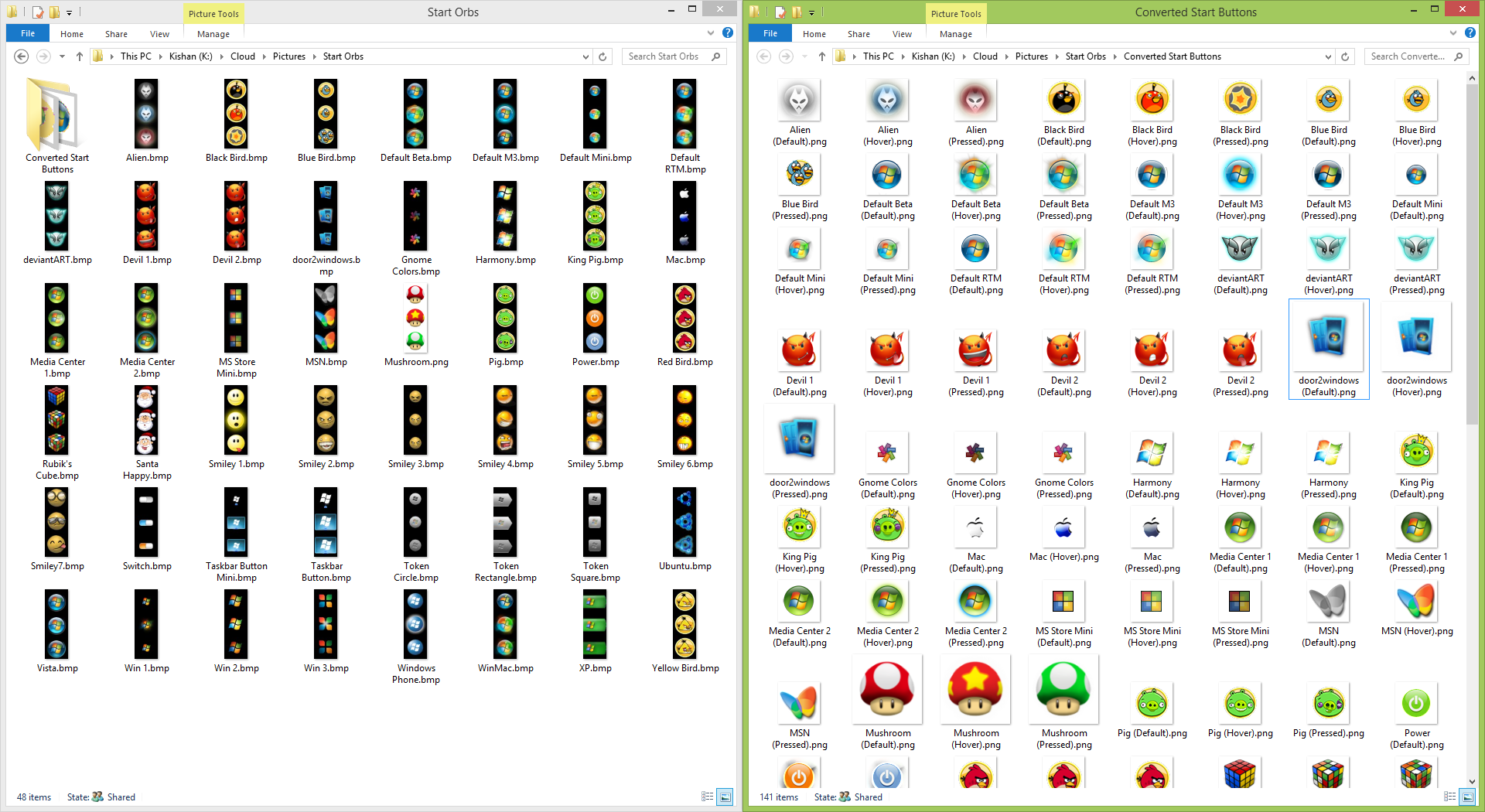Click Picture Tools header in Start Orbs window
Viewport: 1485px width, 812px height.
(x=213, y=13)
